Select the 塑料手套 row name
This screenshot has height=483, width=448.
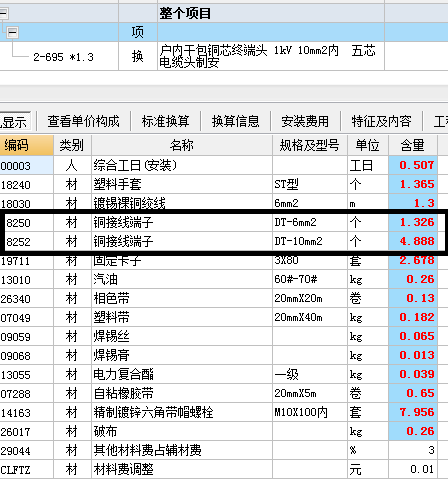pyautogui.click(x=182, y=184)
